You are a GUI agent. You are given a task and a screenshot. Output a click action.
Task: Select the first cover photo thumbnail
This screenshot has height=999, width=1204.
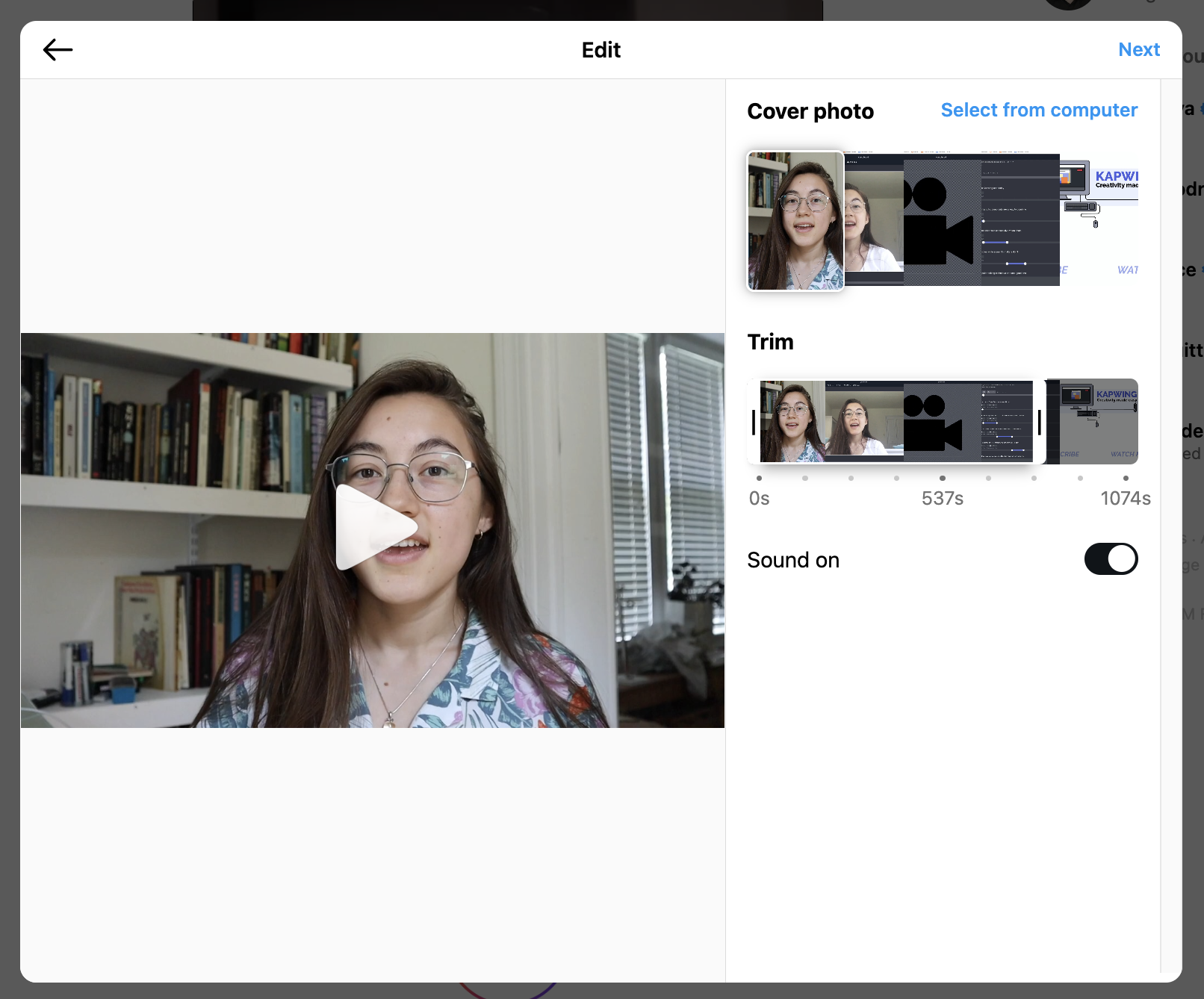click(x=795, y=220)
